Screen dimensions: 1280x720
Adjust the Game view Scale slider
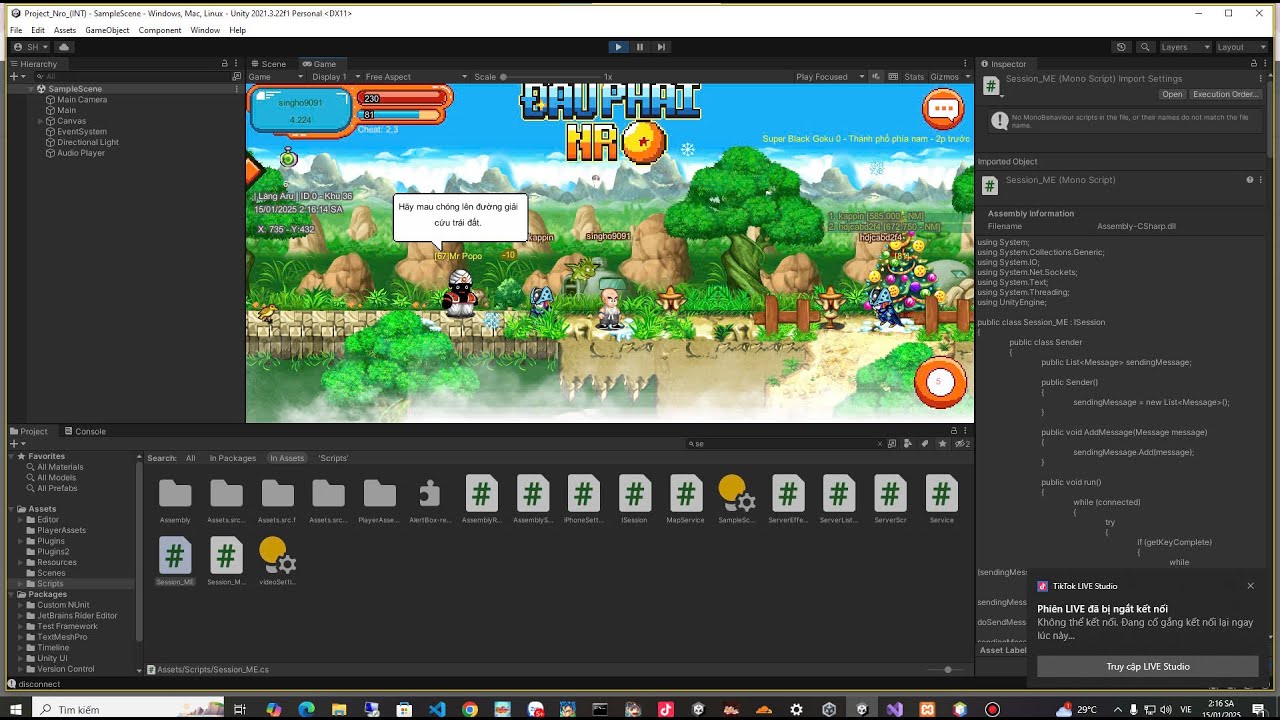(x=550, y=77)
